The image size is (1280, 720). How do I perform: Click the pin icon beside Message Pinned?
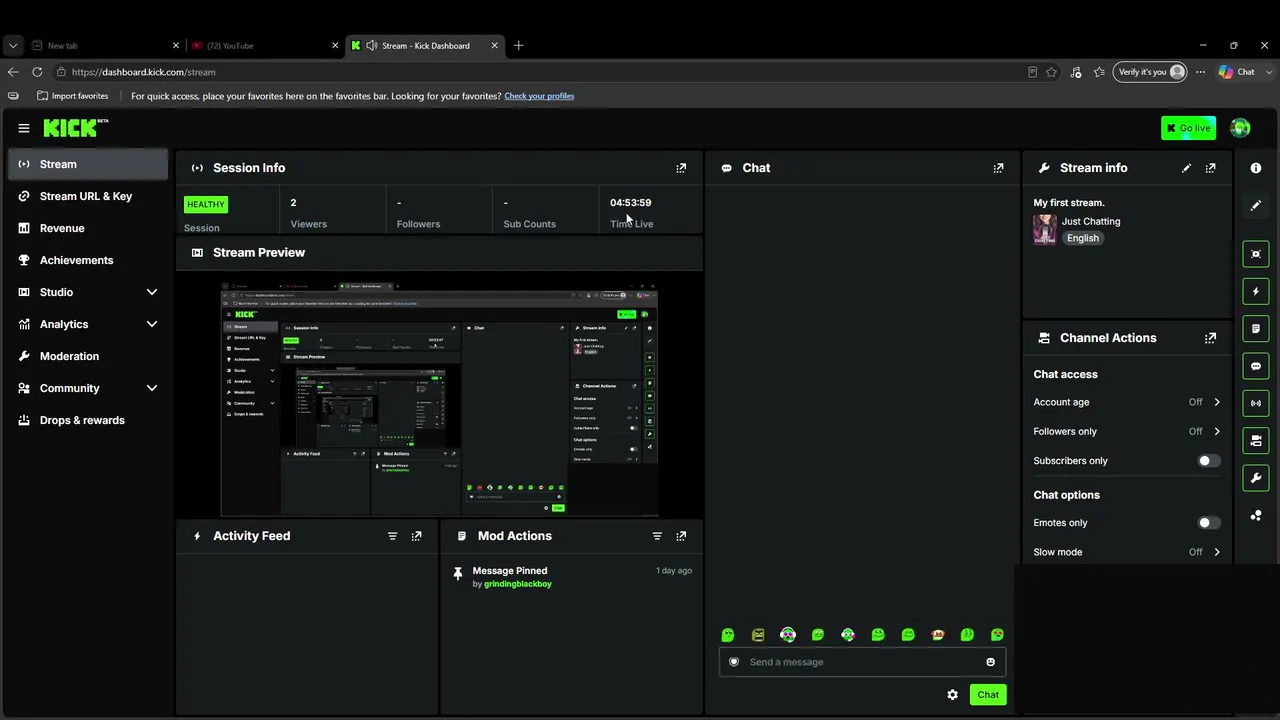(x=458, y=573)
